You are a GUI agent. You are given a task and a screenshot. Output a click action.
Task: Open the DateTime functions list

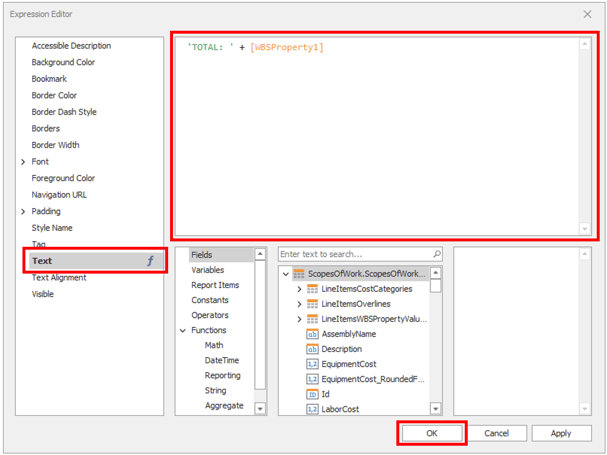[x=222, y=360]
